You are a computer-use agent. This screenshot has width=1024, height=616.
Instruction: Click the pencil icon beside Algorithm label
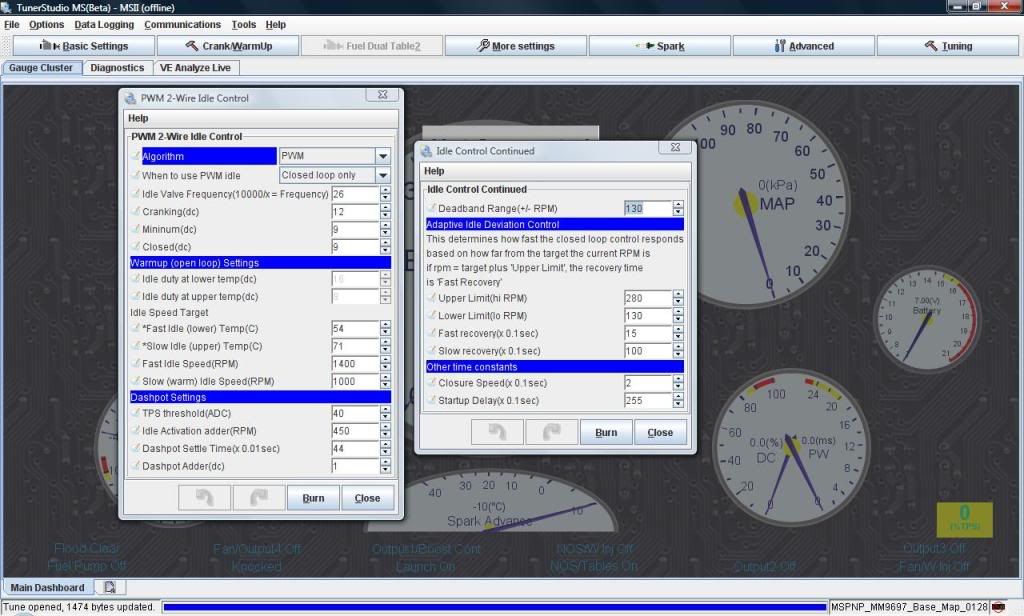(136, 156)
